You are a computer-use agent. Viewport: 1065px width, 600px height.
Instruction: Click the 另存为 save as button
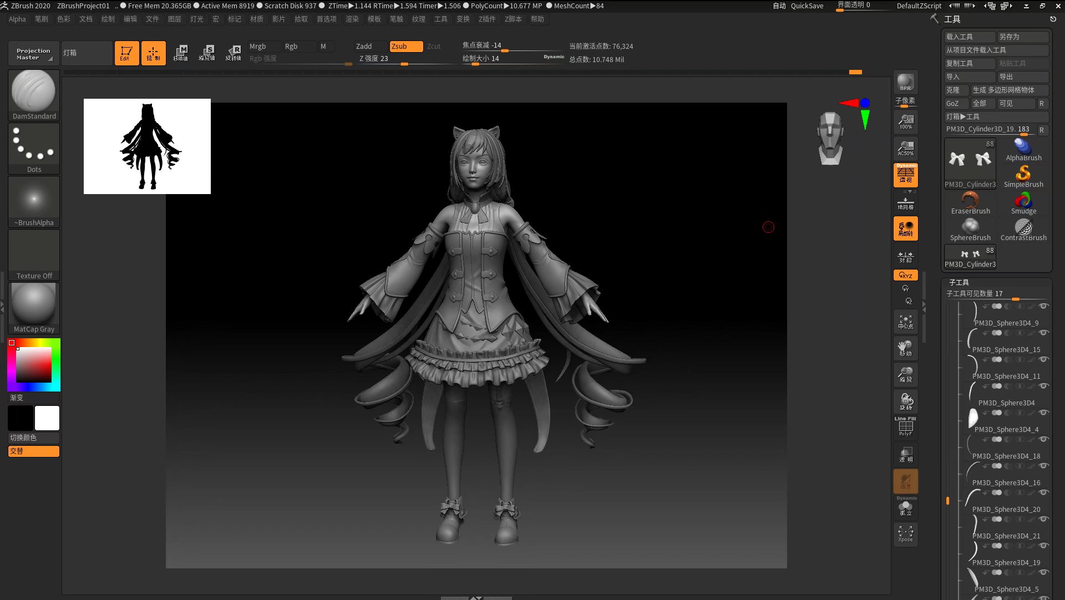point(1022,37)
